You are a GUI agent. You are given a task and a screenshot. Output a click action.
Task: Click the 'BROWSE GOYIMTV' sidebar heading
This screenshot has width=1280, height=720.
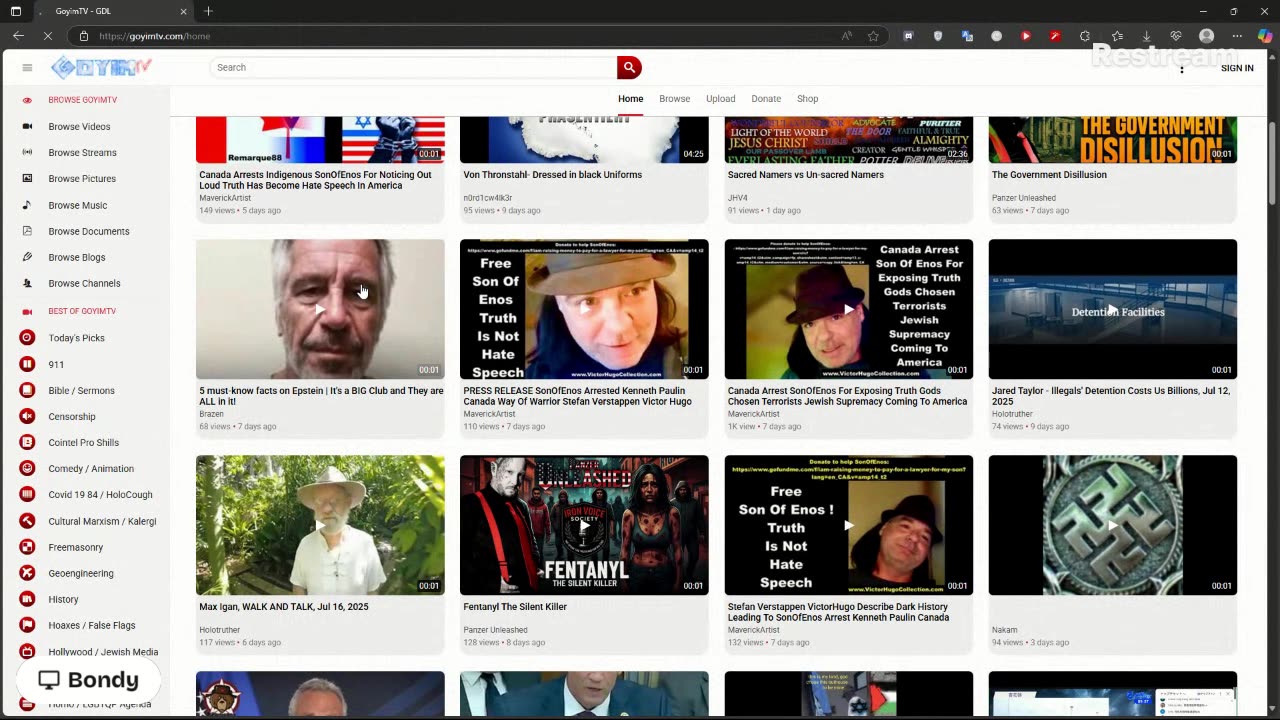point(83,100)
